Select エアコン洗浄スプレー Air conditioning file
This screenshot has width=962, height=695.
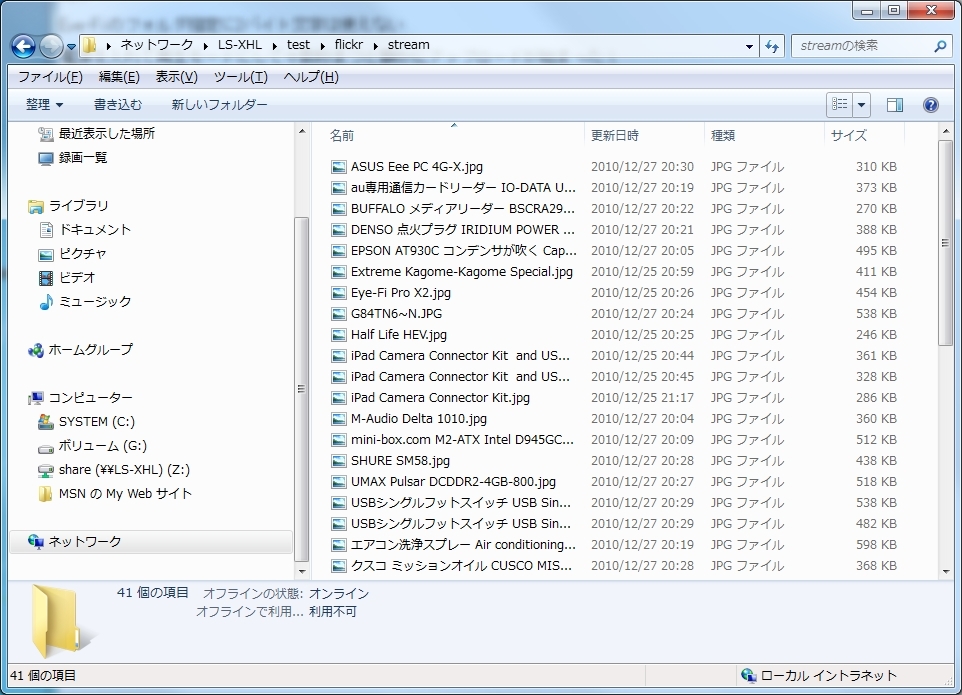point(463,545)
